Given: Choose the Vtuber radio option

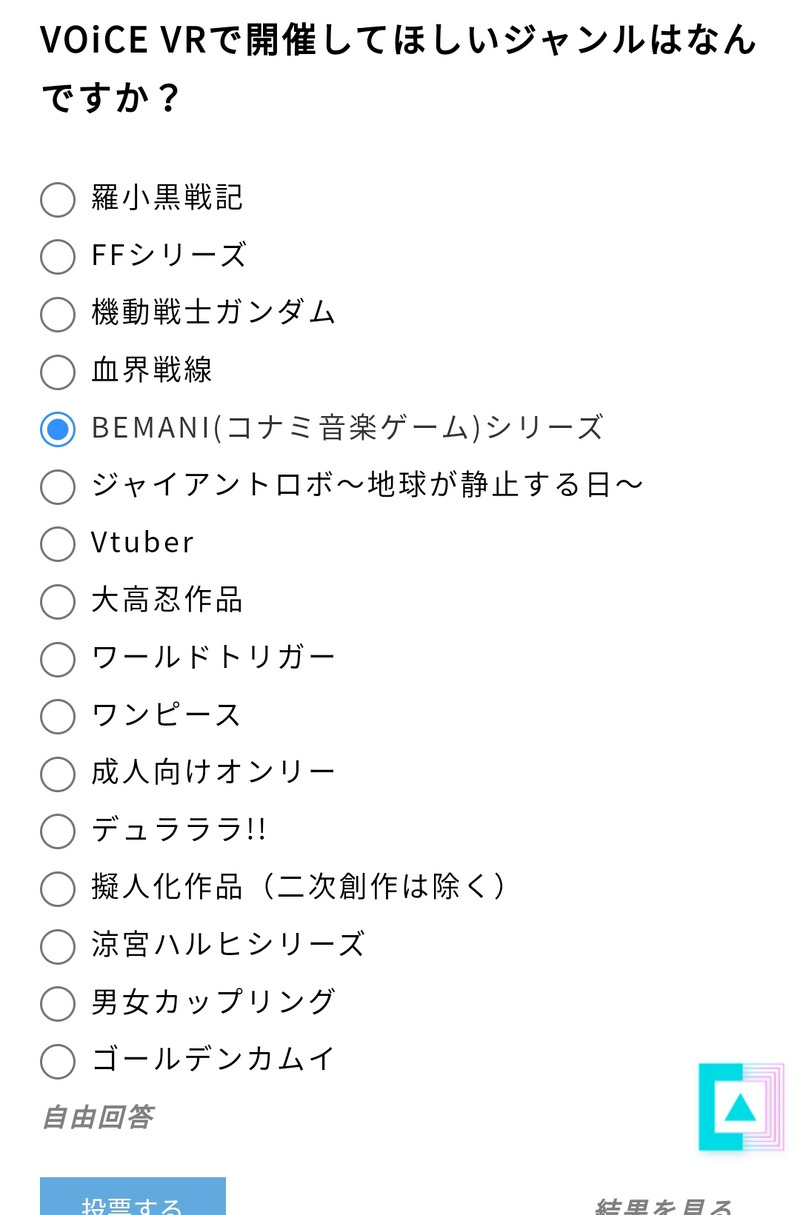Looking at the screenshot, I should (58, 544).
